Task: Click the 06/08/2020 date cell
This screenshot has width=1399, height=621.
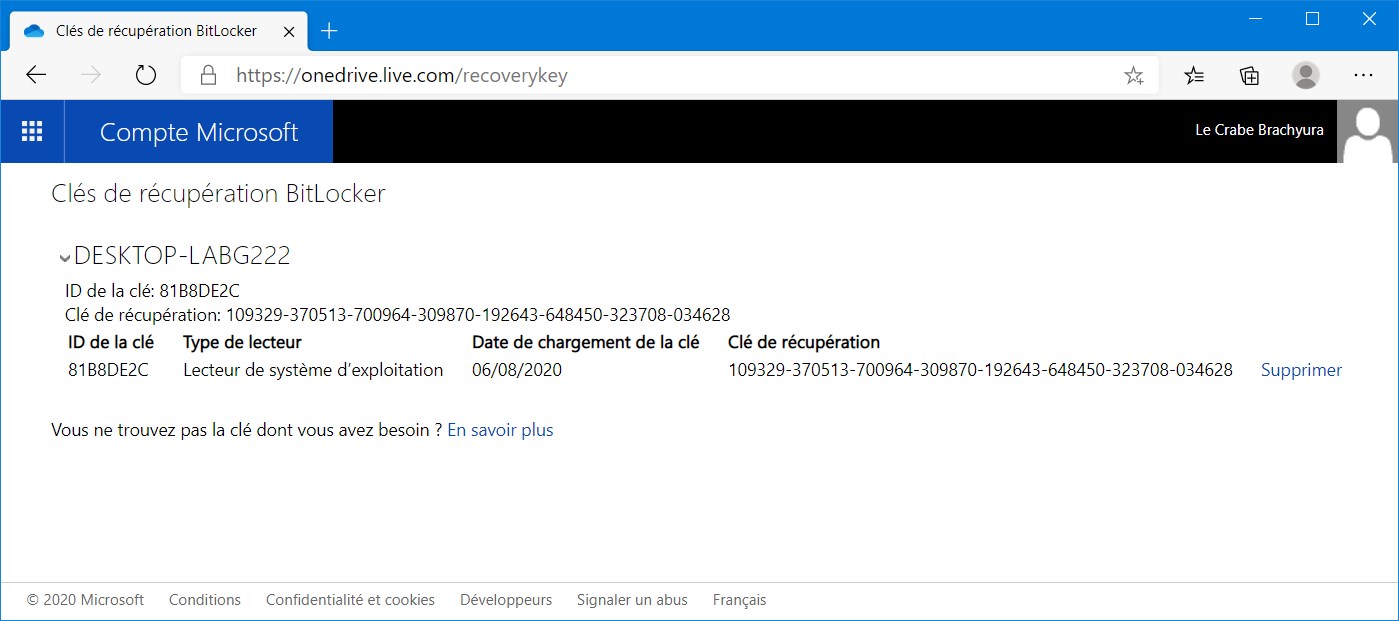Action: [x=517, y=370]
